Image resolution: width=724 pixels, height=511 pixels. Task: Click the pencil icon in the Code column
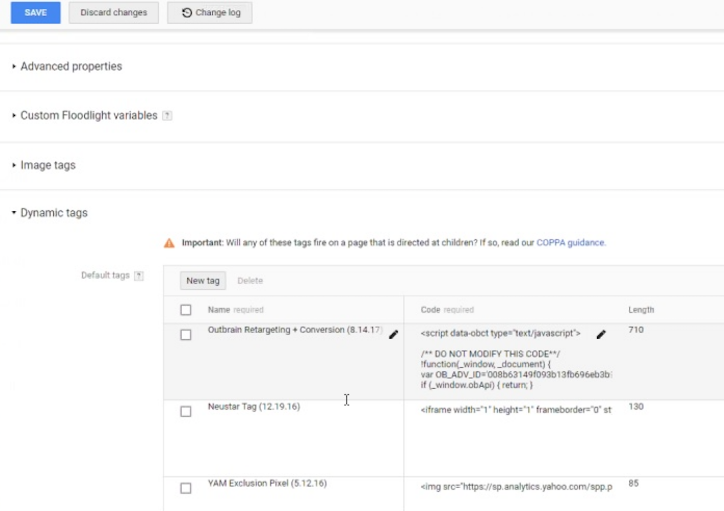(x=601, y=334)
